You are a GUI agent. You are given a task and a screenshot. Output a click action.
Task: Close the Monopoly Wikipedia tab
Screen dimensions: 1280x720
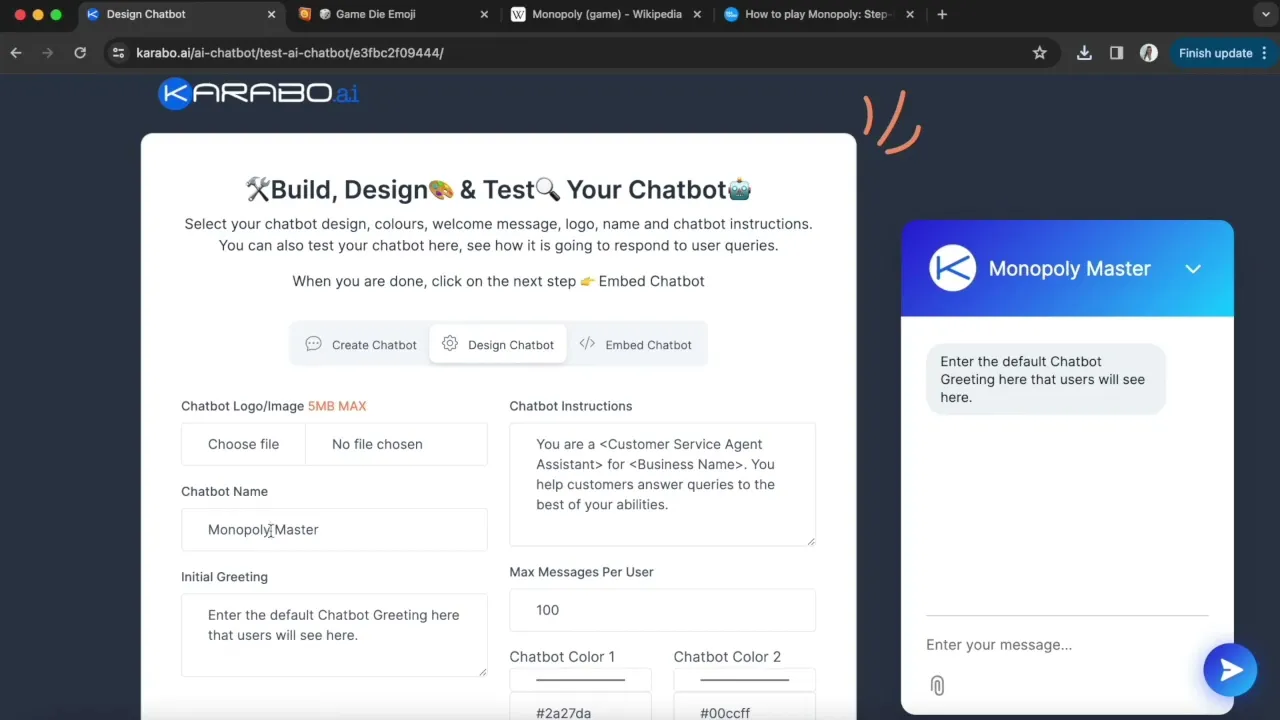coord(698,14)
